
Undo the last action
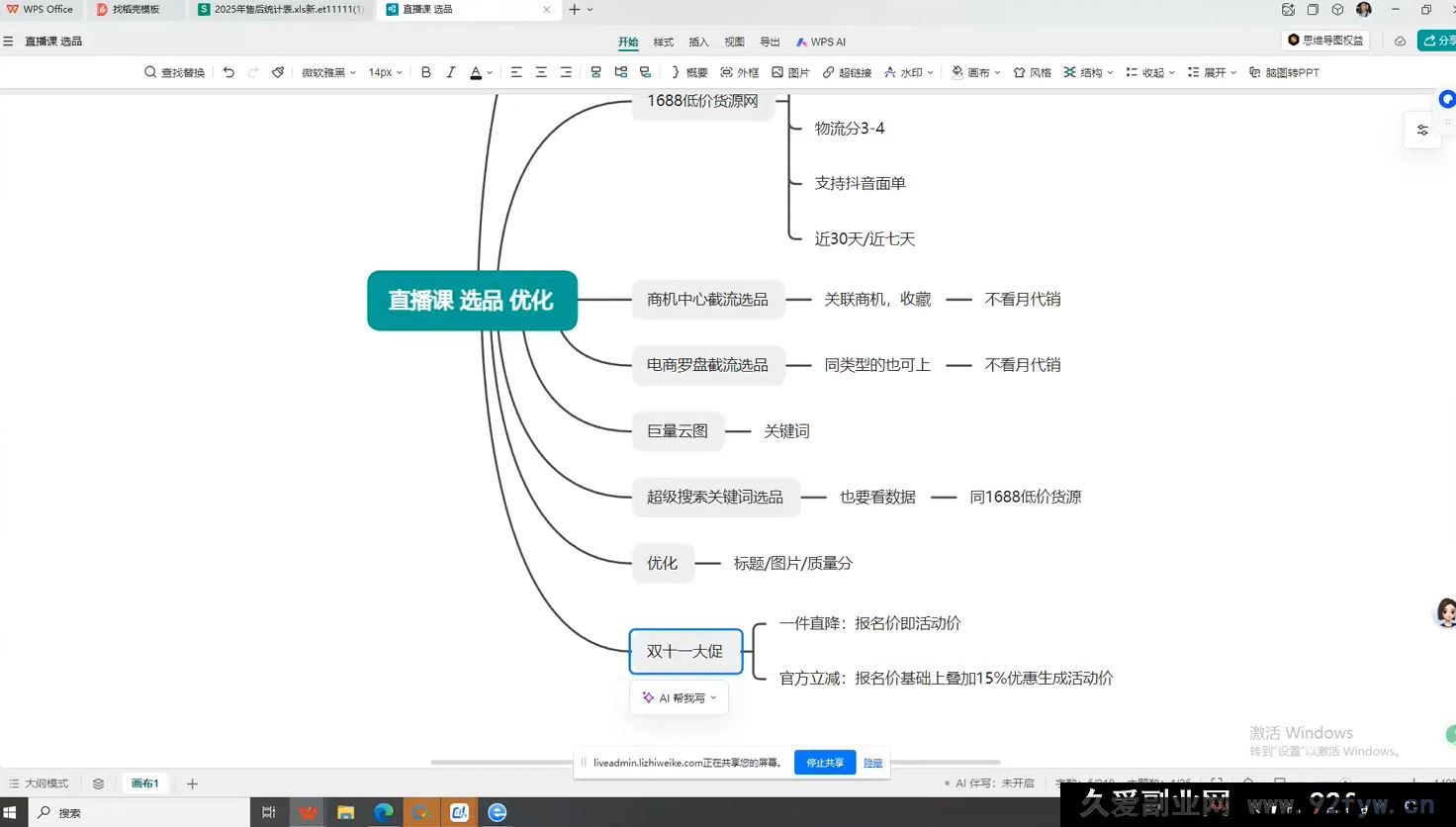[227, 71]
